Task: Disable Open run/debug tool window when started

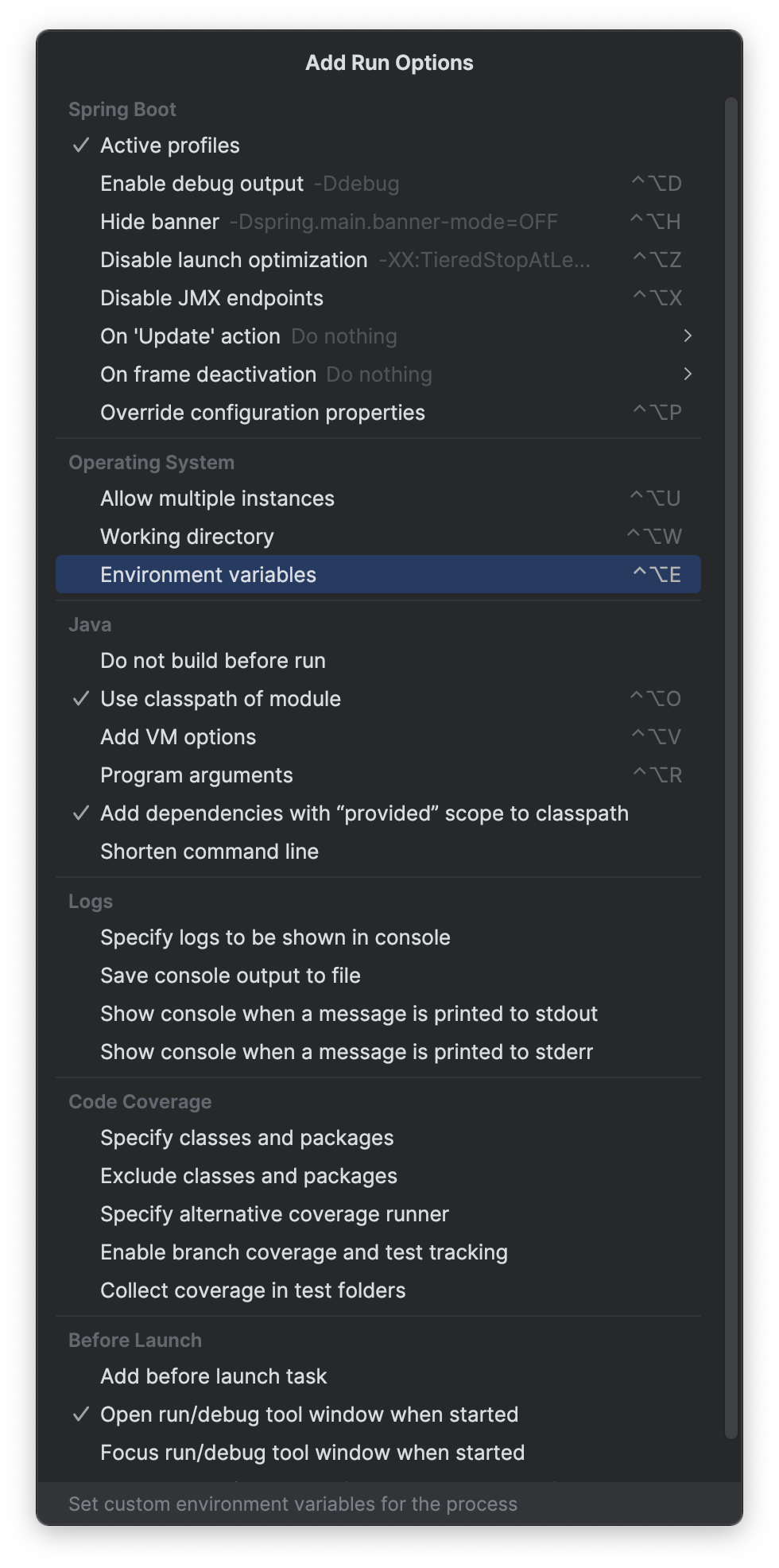Action: pos(308,1414)
